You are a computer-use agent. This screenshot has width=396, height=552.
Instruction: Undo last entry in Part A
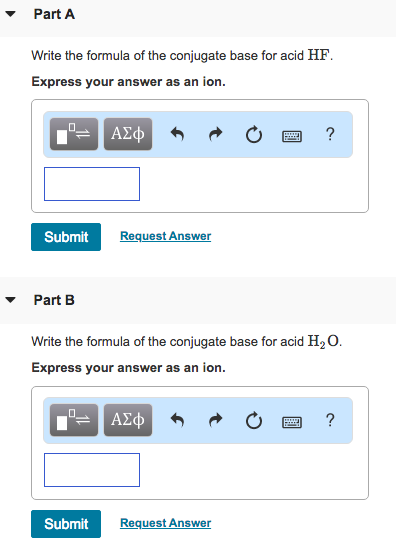(x=177, y=134)
